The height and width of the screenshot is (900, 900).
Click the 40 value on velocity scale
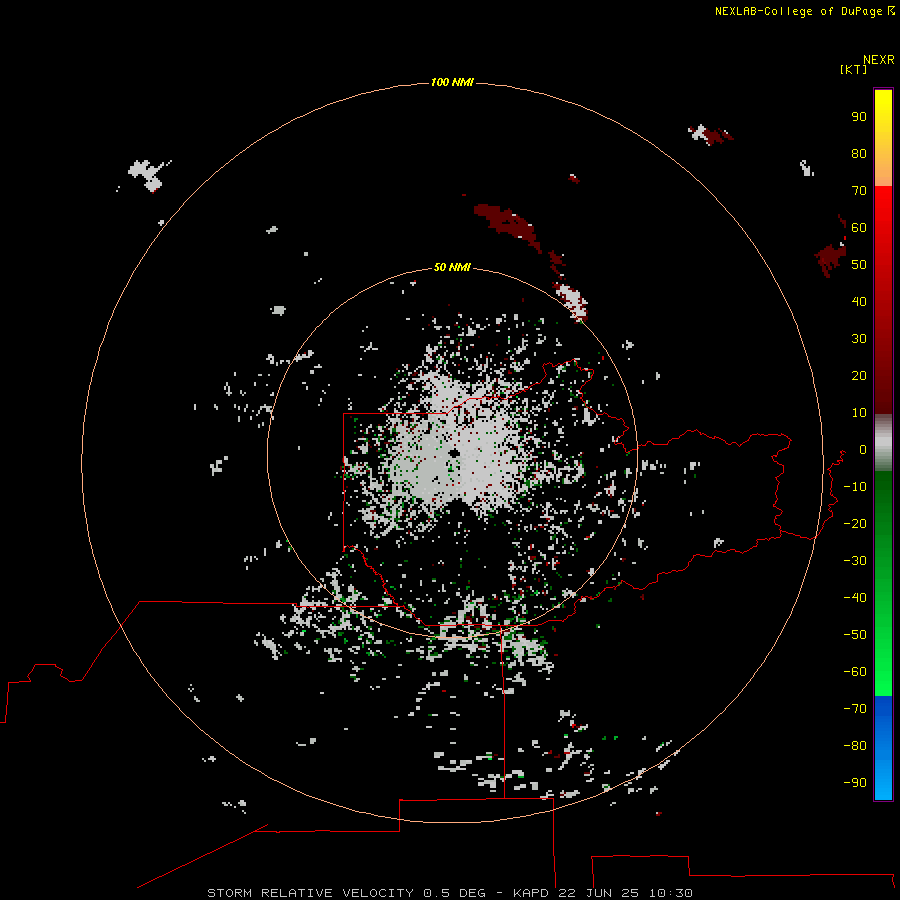[x=859, y=301]
